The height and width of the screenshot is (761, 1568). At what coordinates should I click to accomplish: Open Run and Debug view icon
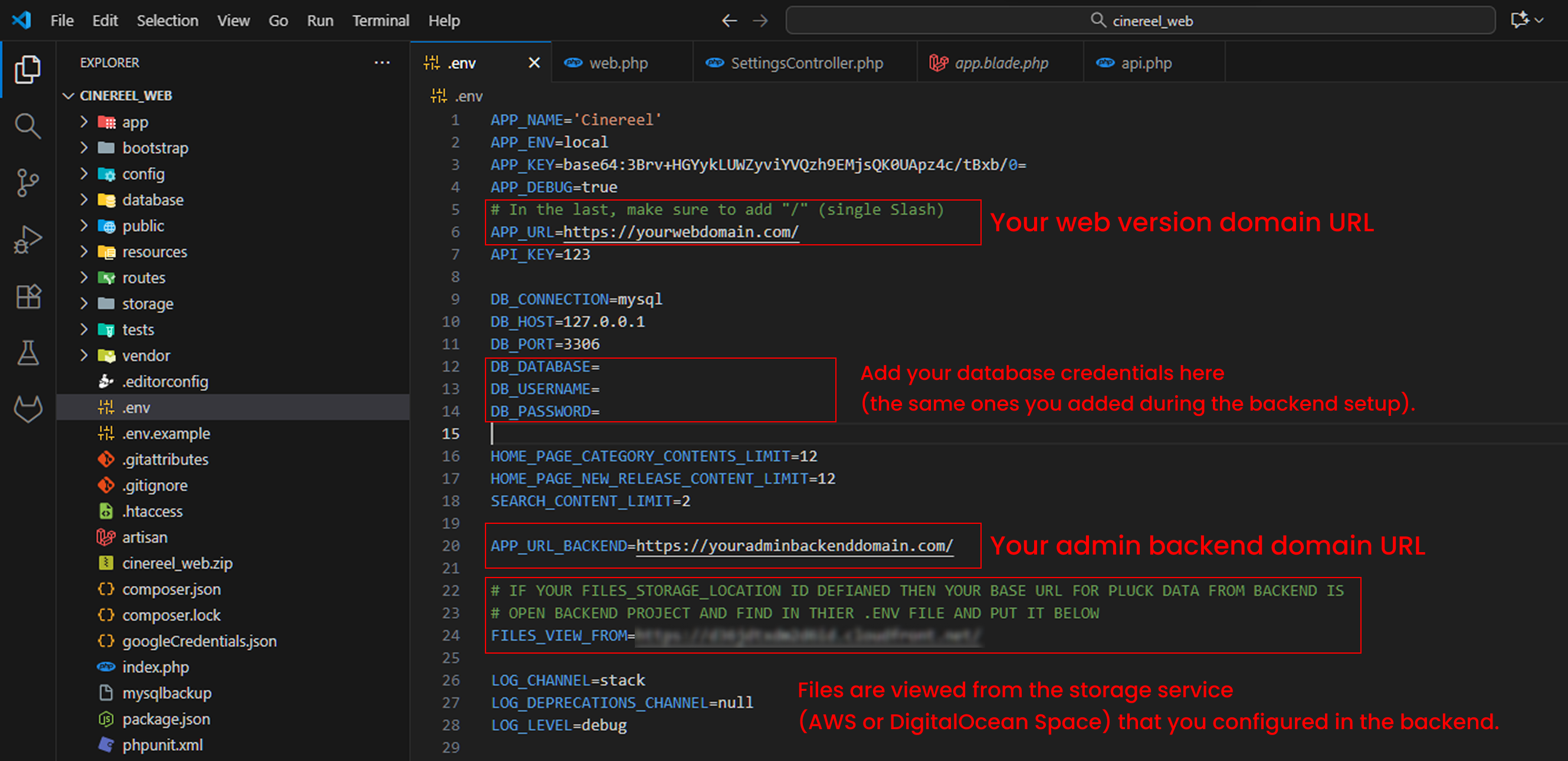pyautogui.click(x=27, y=240)
